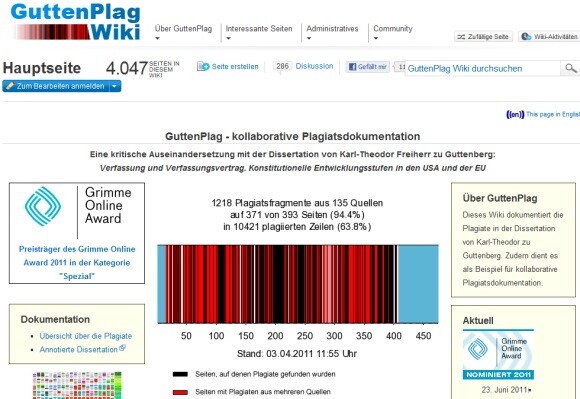The width and height of the screenshot is (580, 399).
Task: Click the Facebook Gefällt mir button
Action: (368, 67)
